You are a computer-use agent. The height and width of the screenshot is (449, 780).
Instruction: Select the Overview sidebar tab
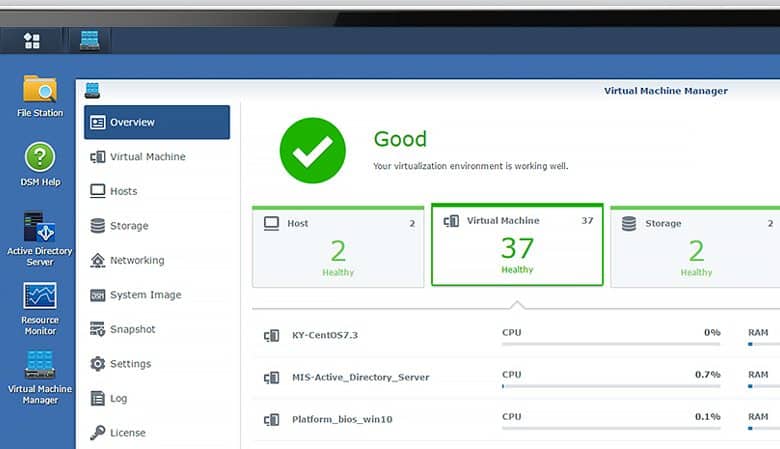click(x=157, y=122)
